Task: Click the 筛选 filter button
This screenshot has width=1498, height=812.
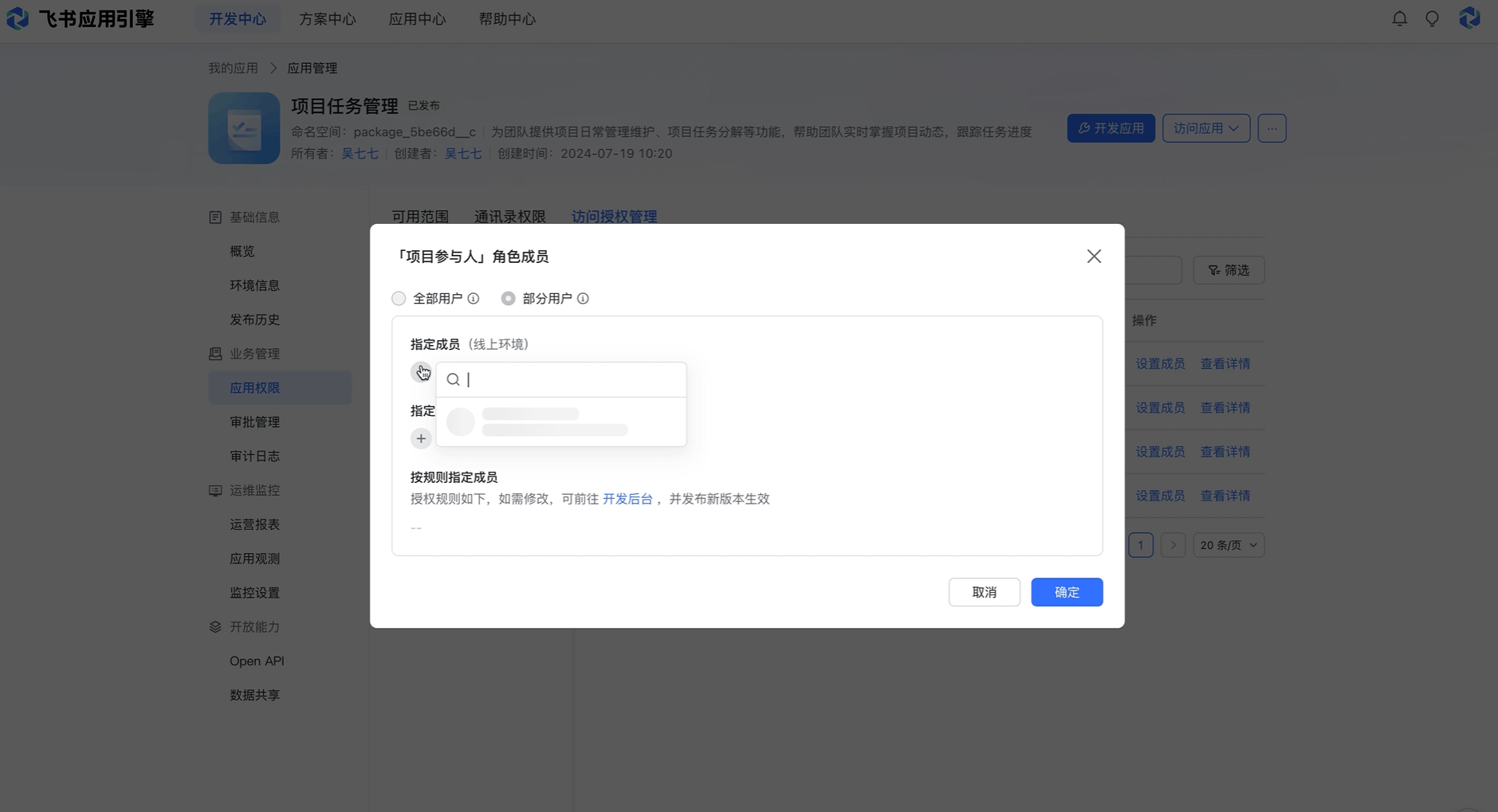Action: pos(1229,270)
